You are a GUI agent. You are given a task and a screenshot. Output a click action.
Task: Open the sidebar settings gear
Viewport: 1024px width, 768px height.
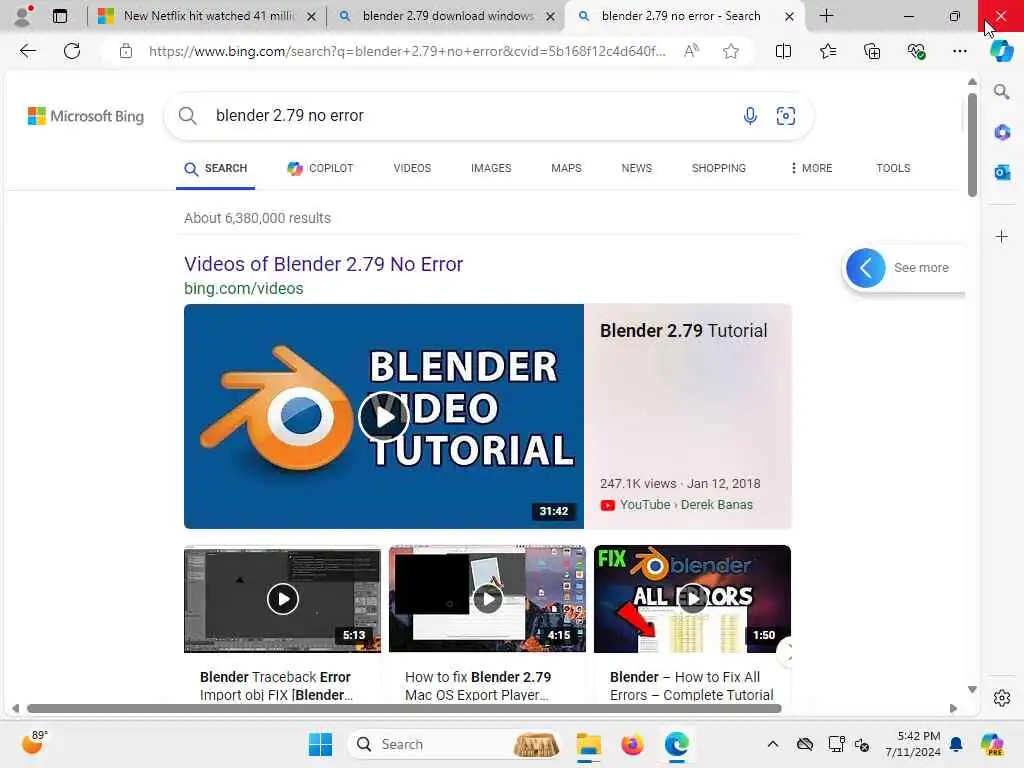(1002, 698)
